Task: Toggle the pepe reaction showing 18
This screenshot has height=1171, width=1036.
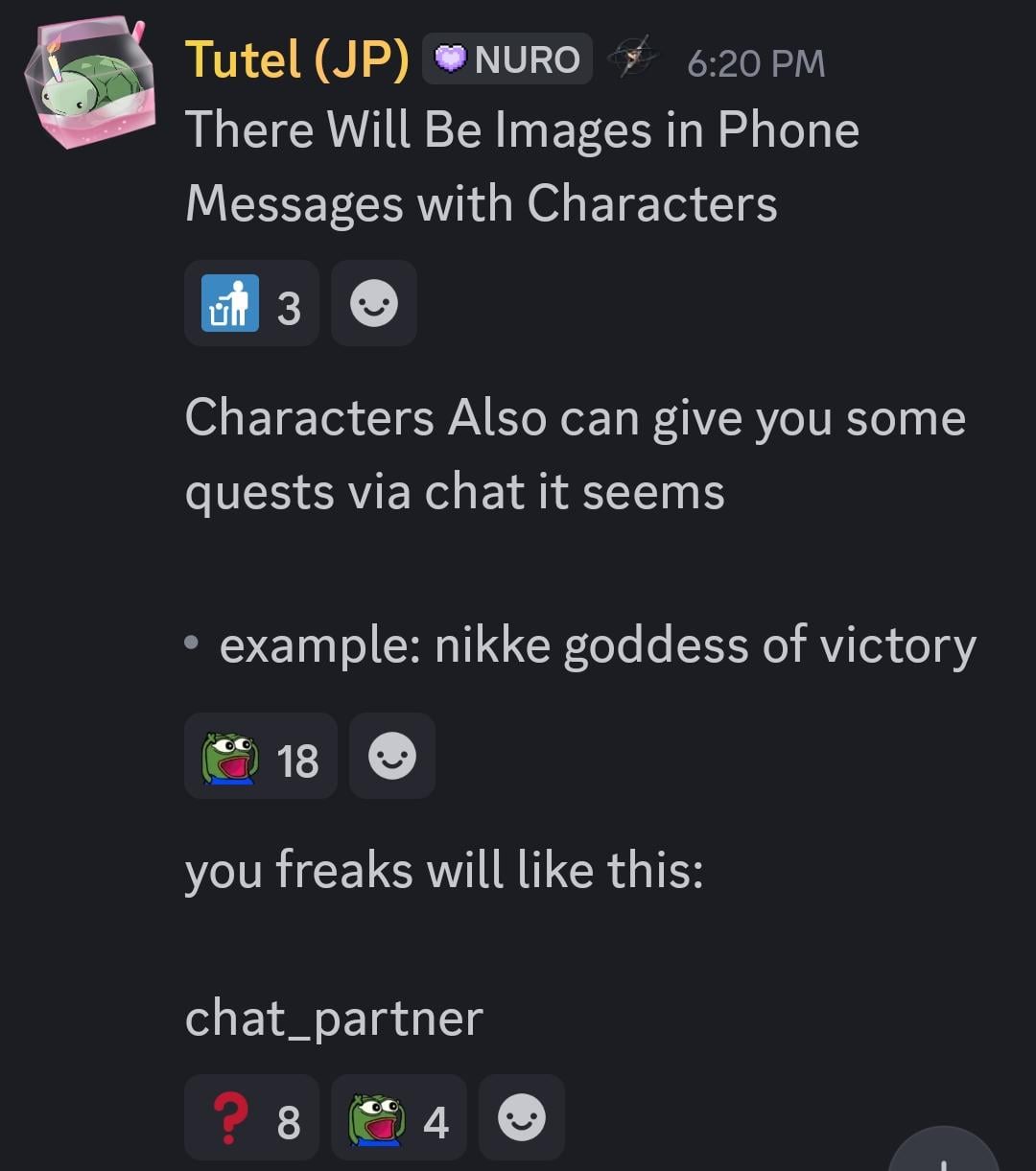Action: (261, 756)
